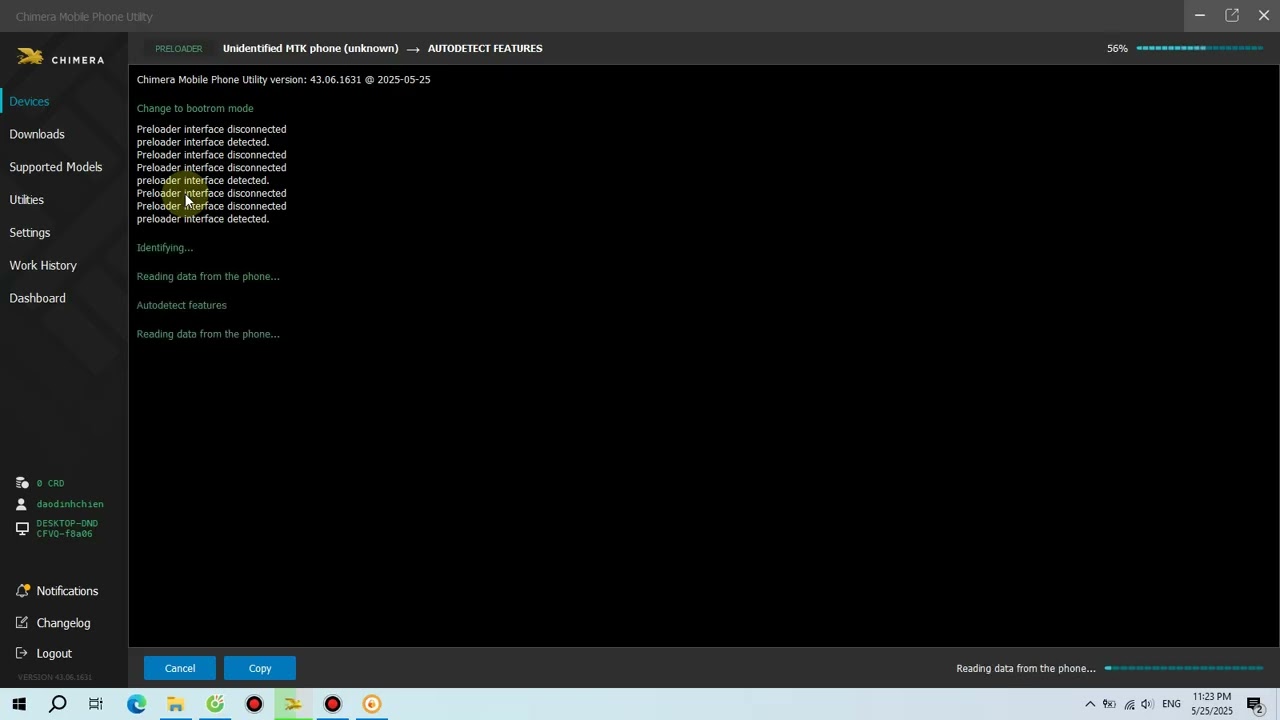Click the 'Change to bootrom mode' line
1280x720 pixels.
click(x=195, y=108)
